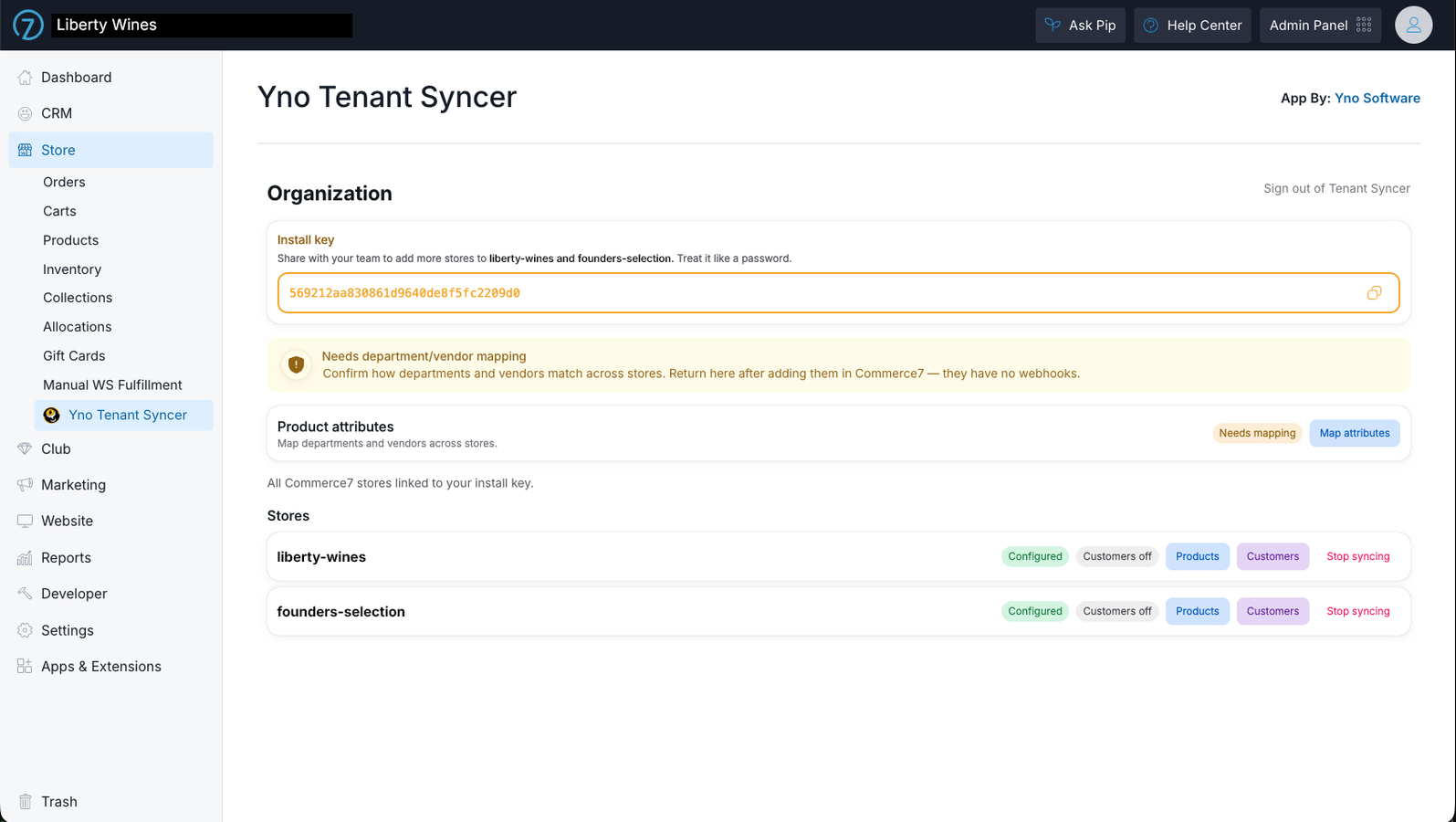Image resolution: width=1456 pixels, height=822 pixels.
Task: Click the Trash bin icon
Action: click(x=25, y=801)
